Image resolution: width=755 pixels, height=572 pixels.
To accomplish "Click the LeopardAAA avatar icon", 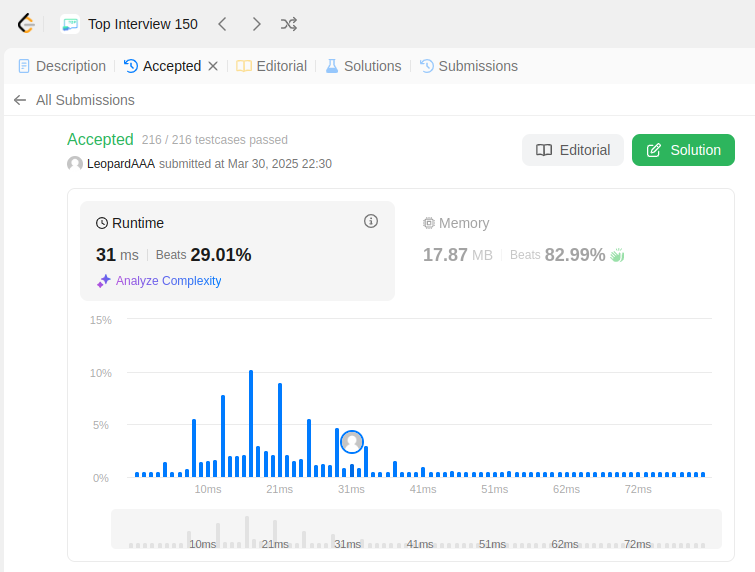I will click(x=75, y=164).
